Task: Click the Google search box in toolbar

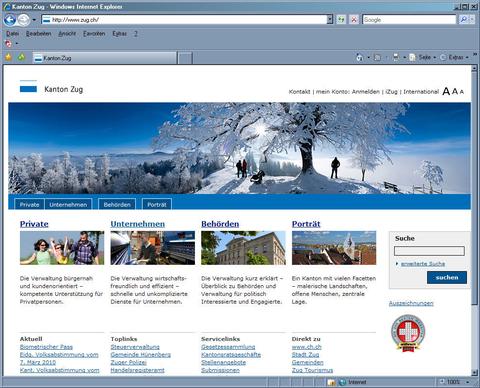Action: click(409, 20)
